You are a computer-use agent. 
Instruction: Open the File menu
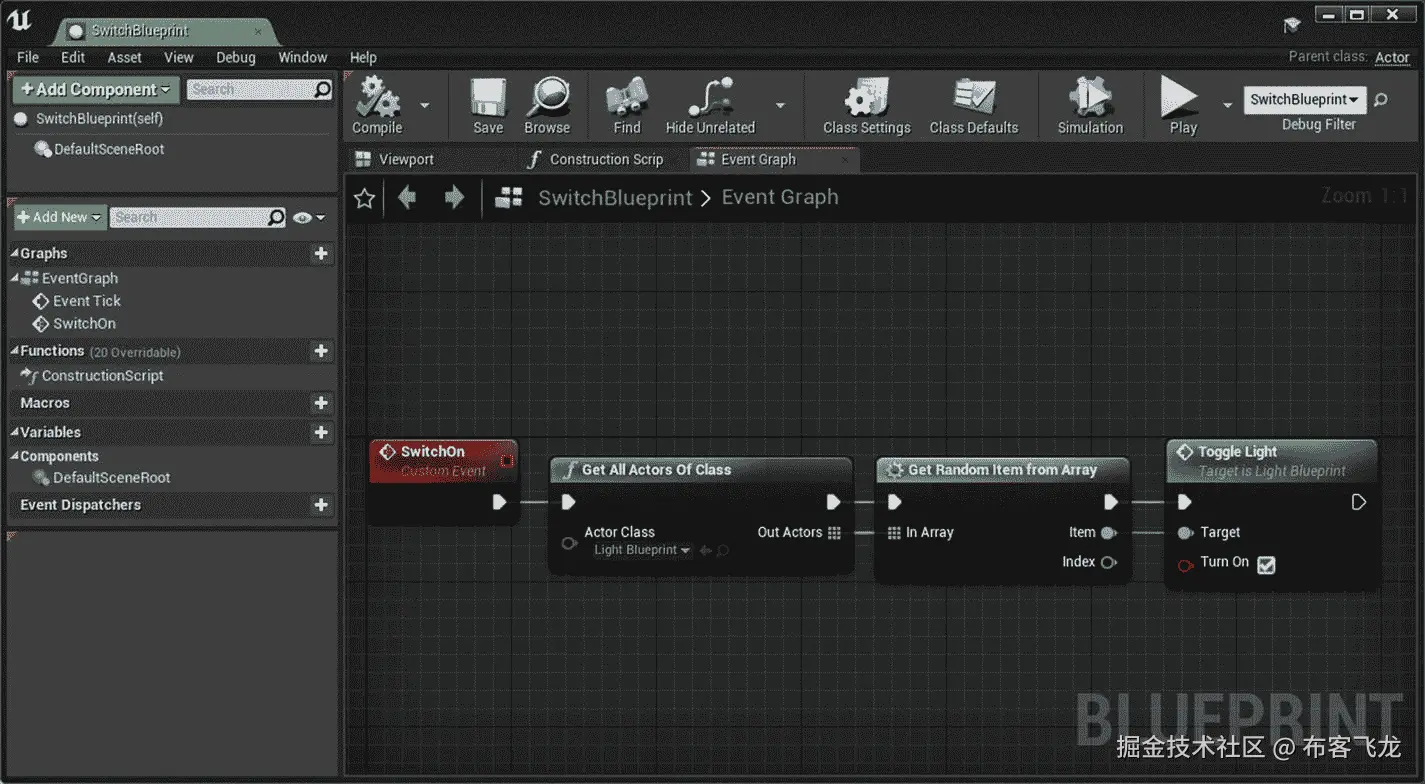tap(28, 57)
